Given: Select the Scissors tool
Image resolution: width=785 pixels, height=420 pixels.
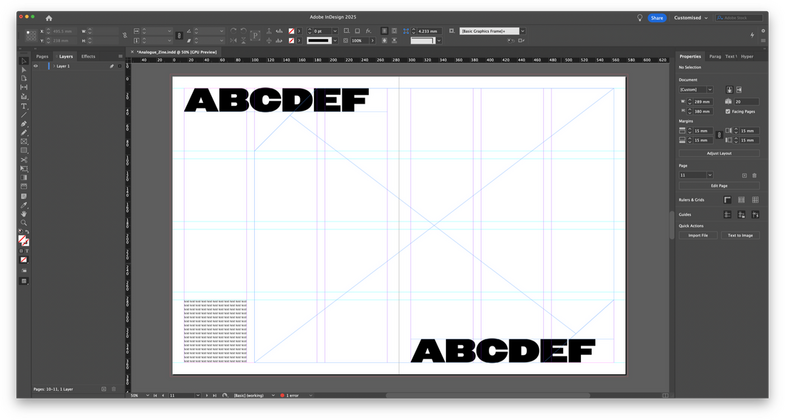Looking at the screenshot, I should [24, 159].
